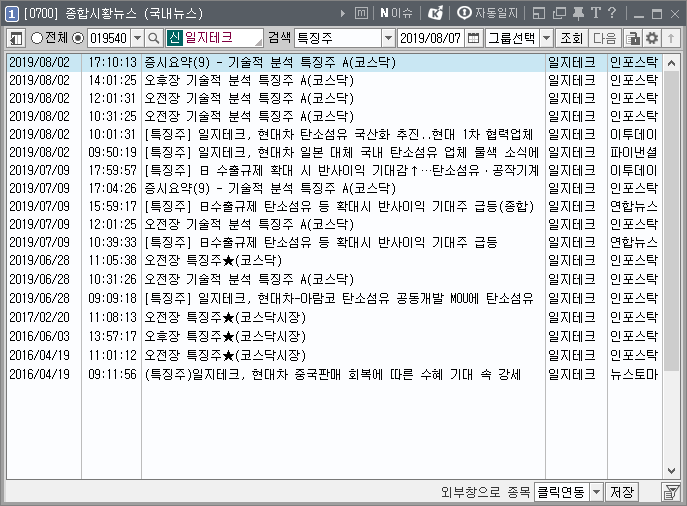Select row 2019/06/28 10:31:26 오전장 기술적 분석
687x506 pixels.
[x=334, y=280]
